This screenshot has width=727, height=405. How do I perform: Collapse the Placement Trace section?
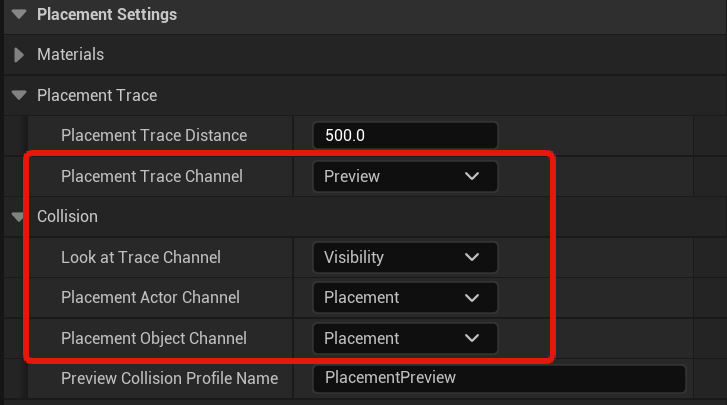(x=19, y=95)
